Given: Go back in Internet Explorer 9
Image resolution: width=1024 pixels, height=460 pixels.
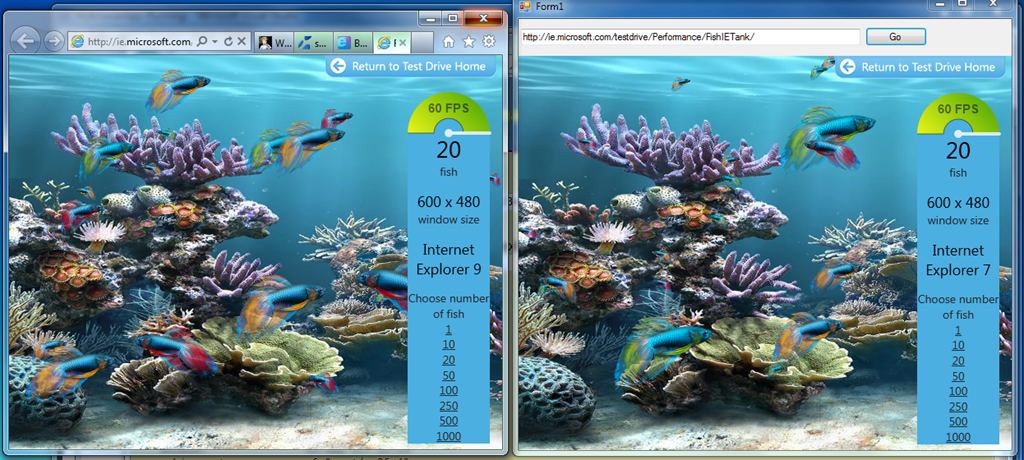Looking at the screenshot, I should (x=25, y=41).
